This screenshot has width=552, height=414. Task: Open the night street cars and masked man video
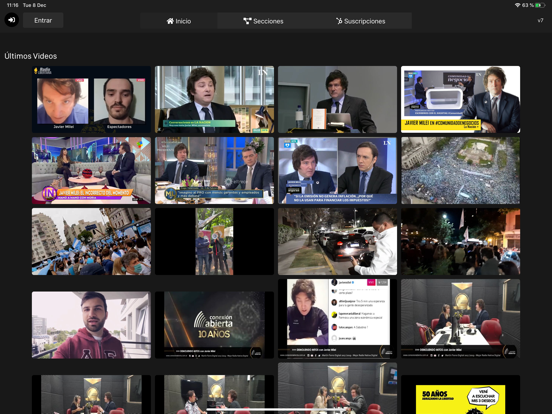(337, 242)
